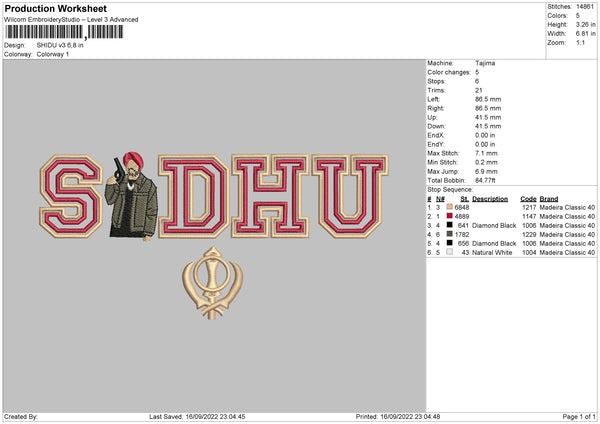Click the barcode under the Wilcom title
This screenshot has width=600, height=424.
(x=64, y=32)
